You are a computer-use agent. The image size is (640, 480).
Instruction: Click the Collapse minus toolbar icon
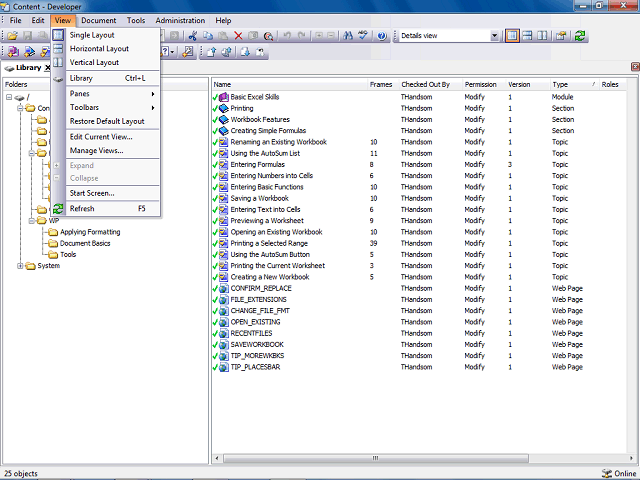point(331,36)
